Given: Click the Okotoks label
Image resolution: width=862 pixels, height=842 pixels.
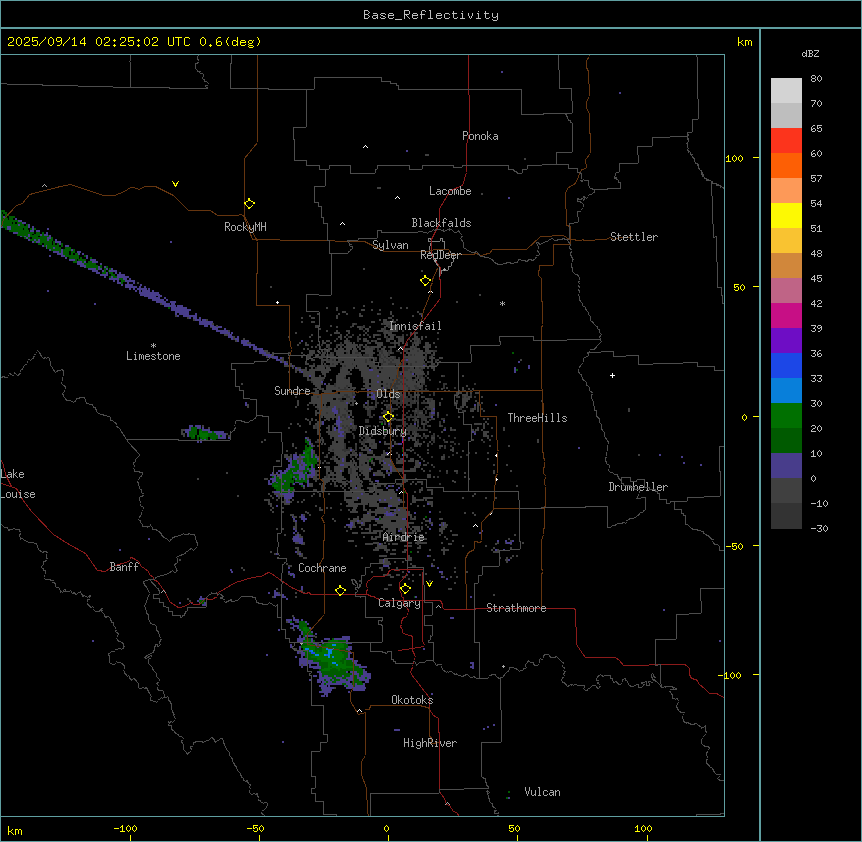Looking at the screenshot, I should 412,700.
